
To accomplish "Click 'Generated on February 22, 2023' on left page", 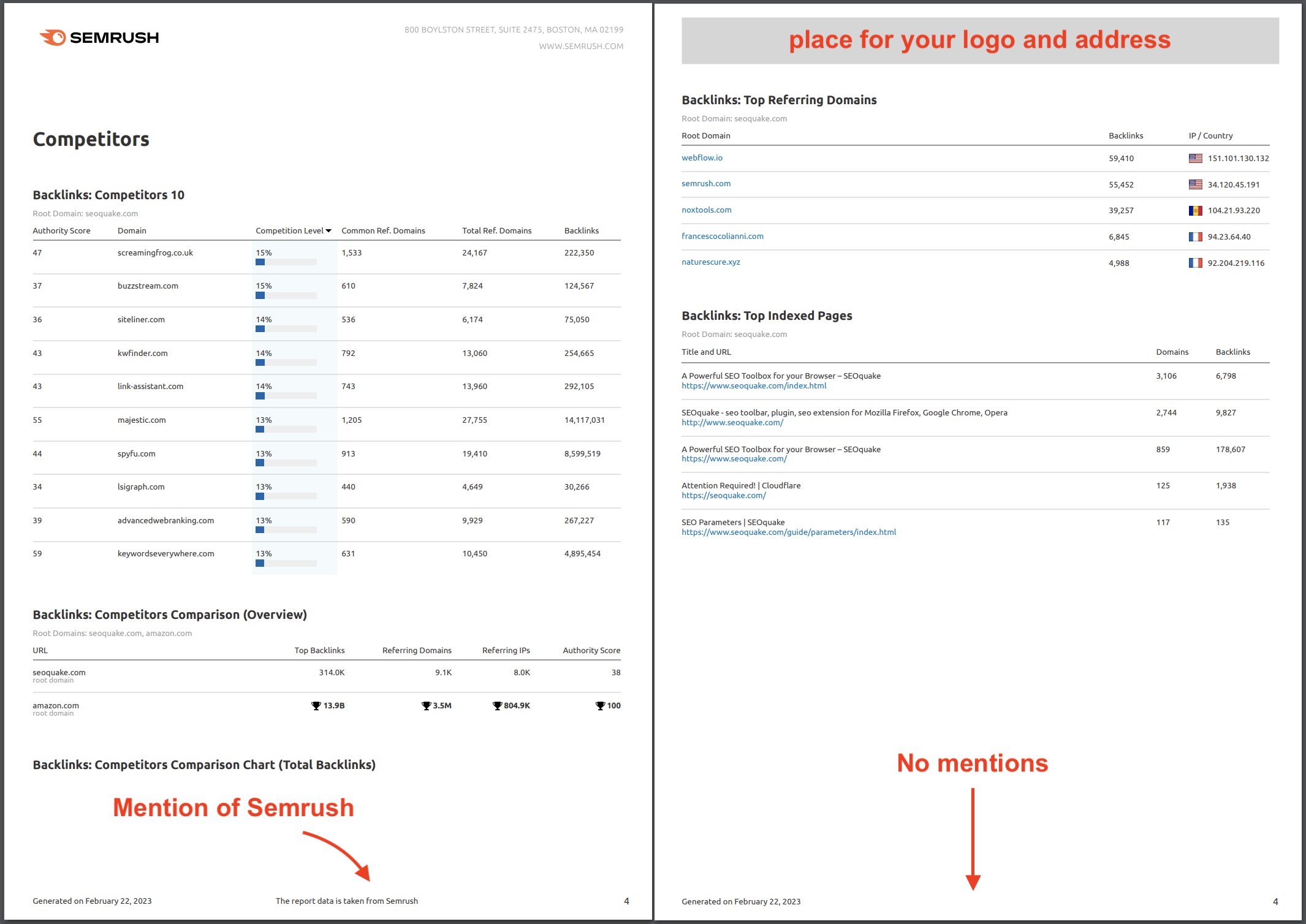I will [x=92, y=901].
